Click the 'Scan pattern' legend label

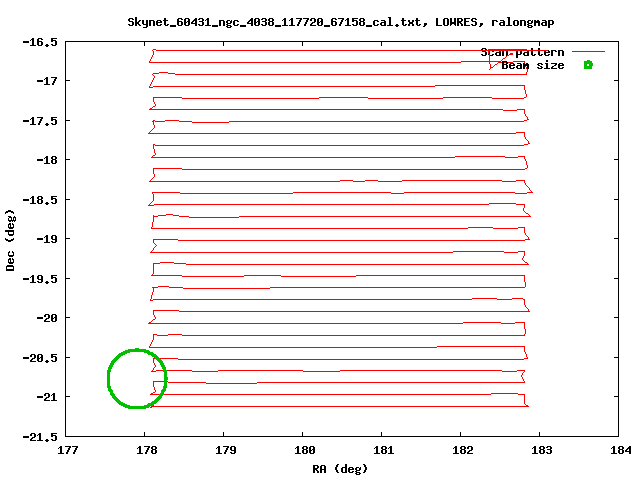(x=522, y=52)
